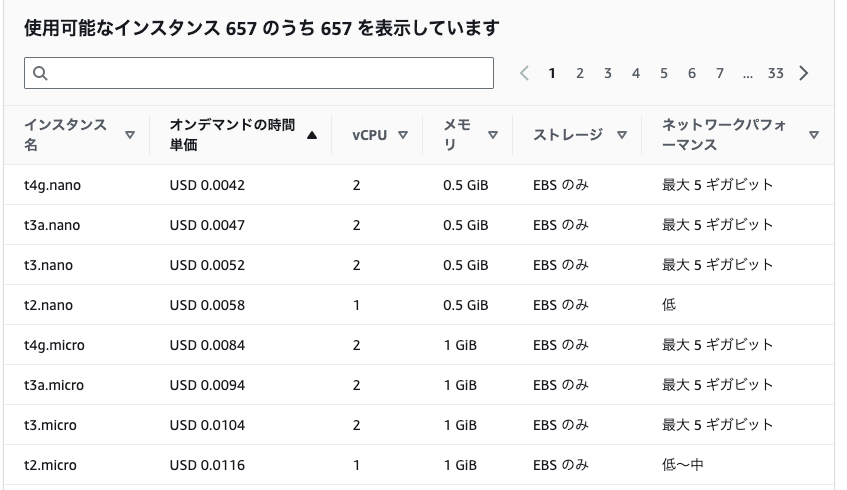This screenshot has height=490, width=847.
Task: Click the search magnifier icon
Action: [x=41, y=73]
